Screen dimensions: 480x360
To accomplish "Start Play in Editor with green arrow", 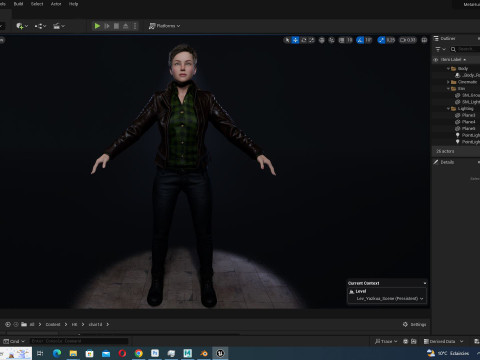I will click(97, 26).
